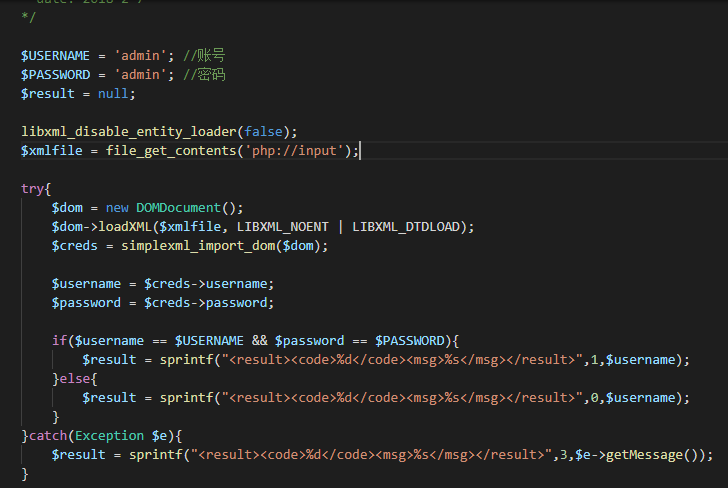The image size is (728, 488).
Task: Click the 'null' keyword
Action: pyautogui.click(x=113, y=94)
